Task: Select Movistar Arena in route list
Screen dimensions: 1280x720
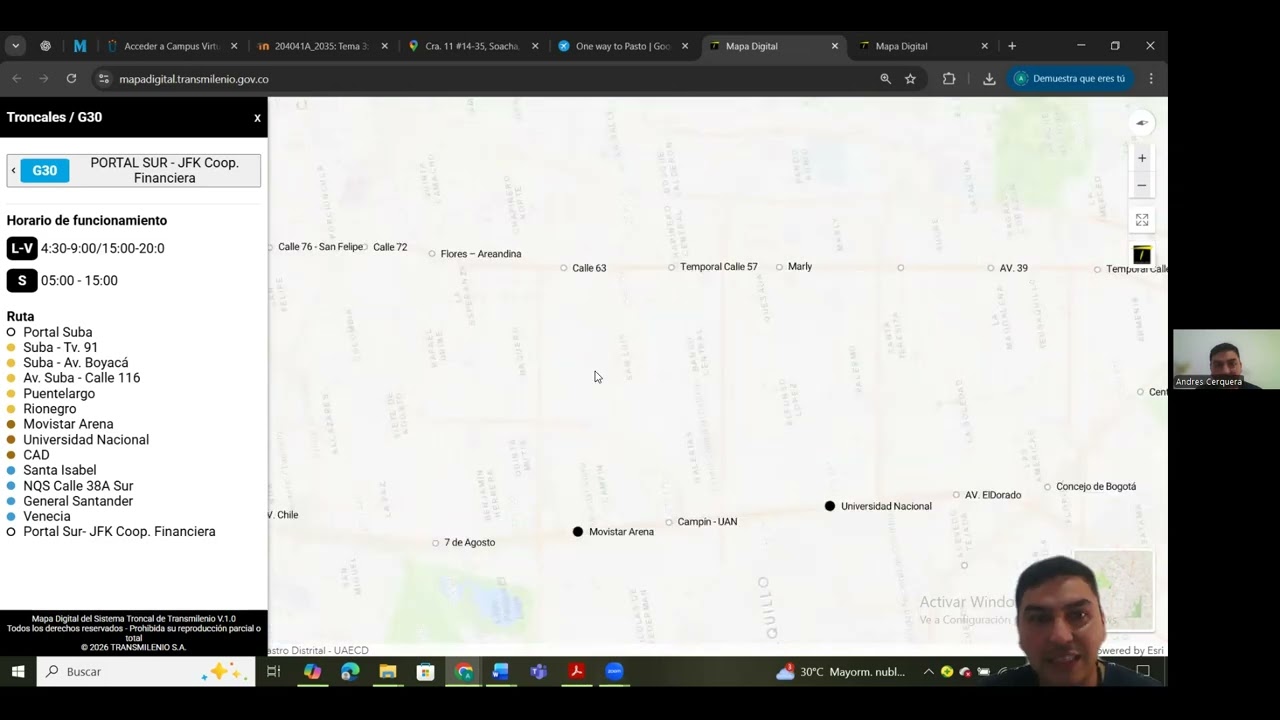Action: click(68, 424)
